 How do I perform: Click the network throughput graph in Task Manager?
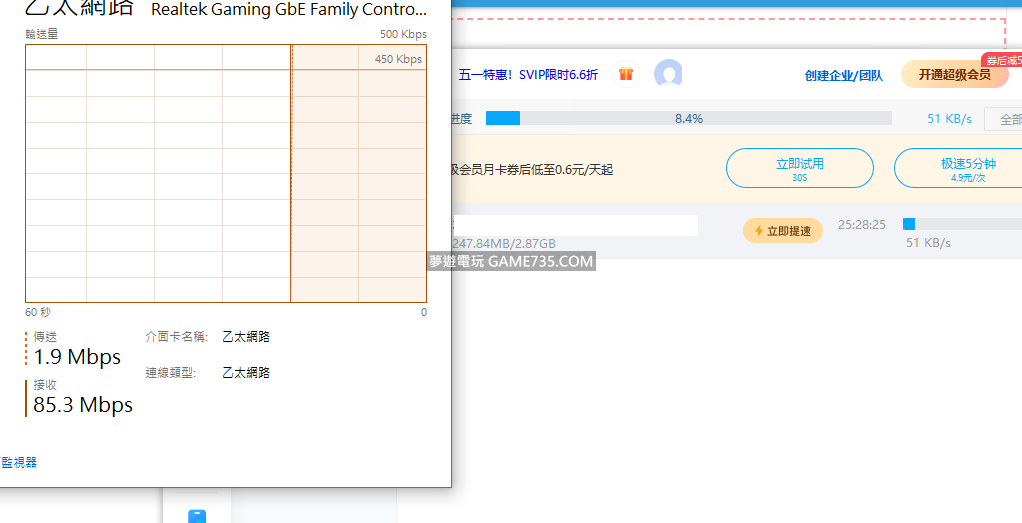(x=226, y=173)
